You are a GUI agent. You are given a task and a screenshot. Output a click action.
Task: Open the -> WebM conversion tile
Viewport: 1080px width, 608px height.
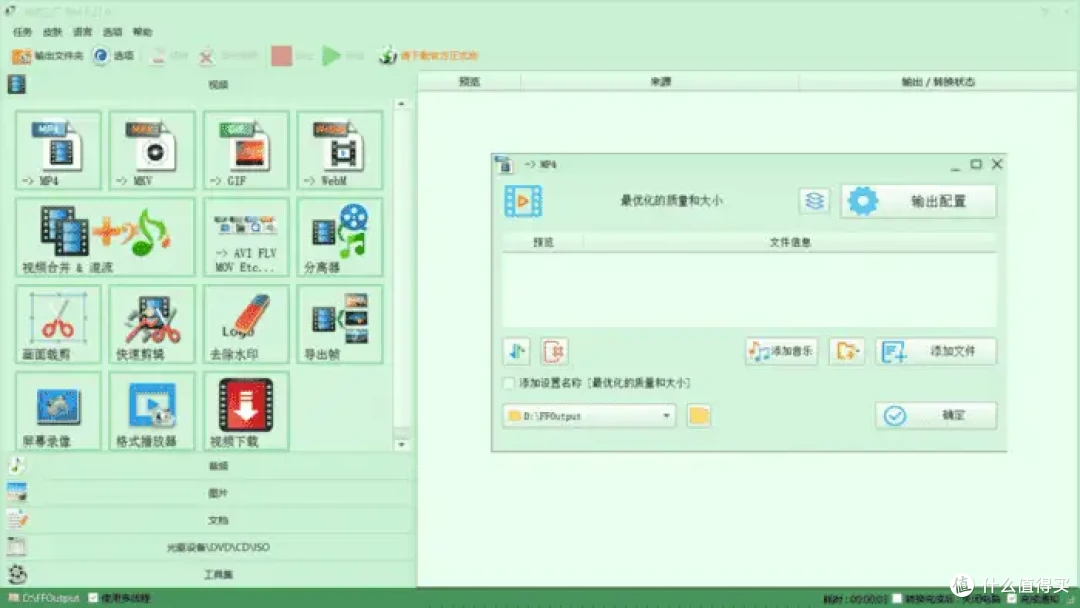click(340, 150)
